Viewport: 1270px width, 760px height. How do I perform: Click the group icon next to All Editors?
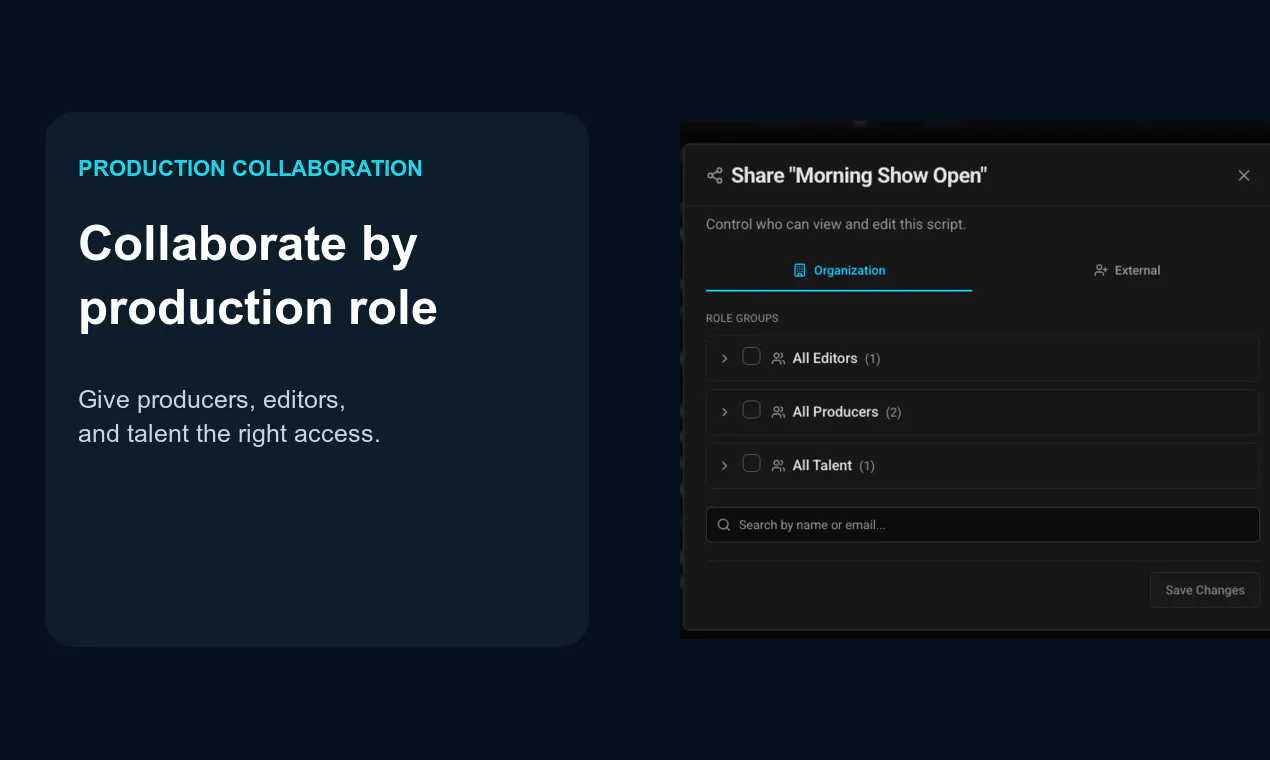778,358
